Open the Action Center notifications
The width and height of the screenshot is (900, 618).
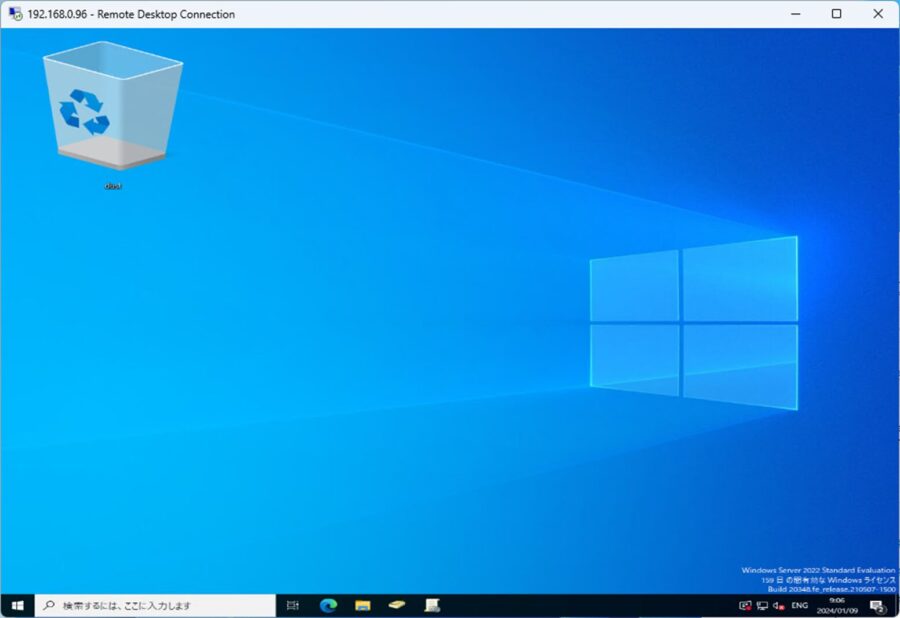point(877,606)
